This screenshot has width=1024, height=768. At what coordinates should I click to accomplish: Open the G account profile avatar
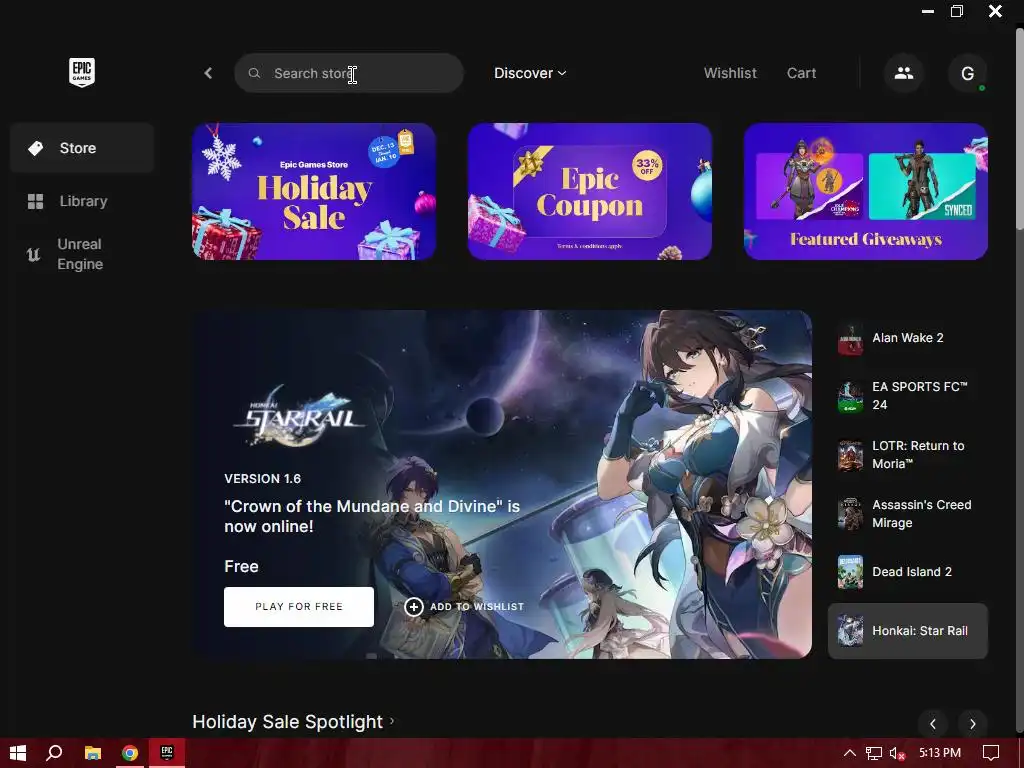(967, 73)
